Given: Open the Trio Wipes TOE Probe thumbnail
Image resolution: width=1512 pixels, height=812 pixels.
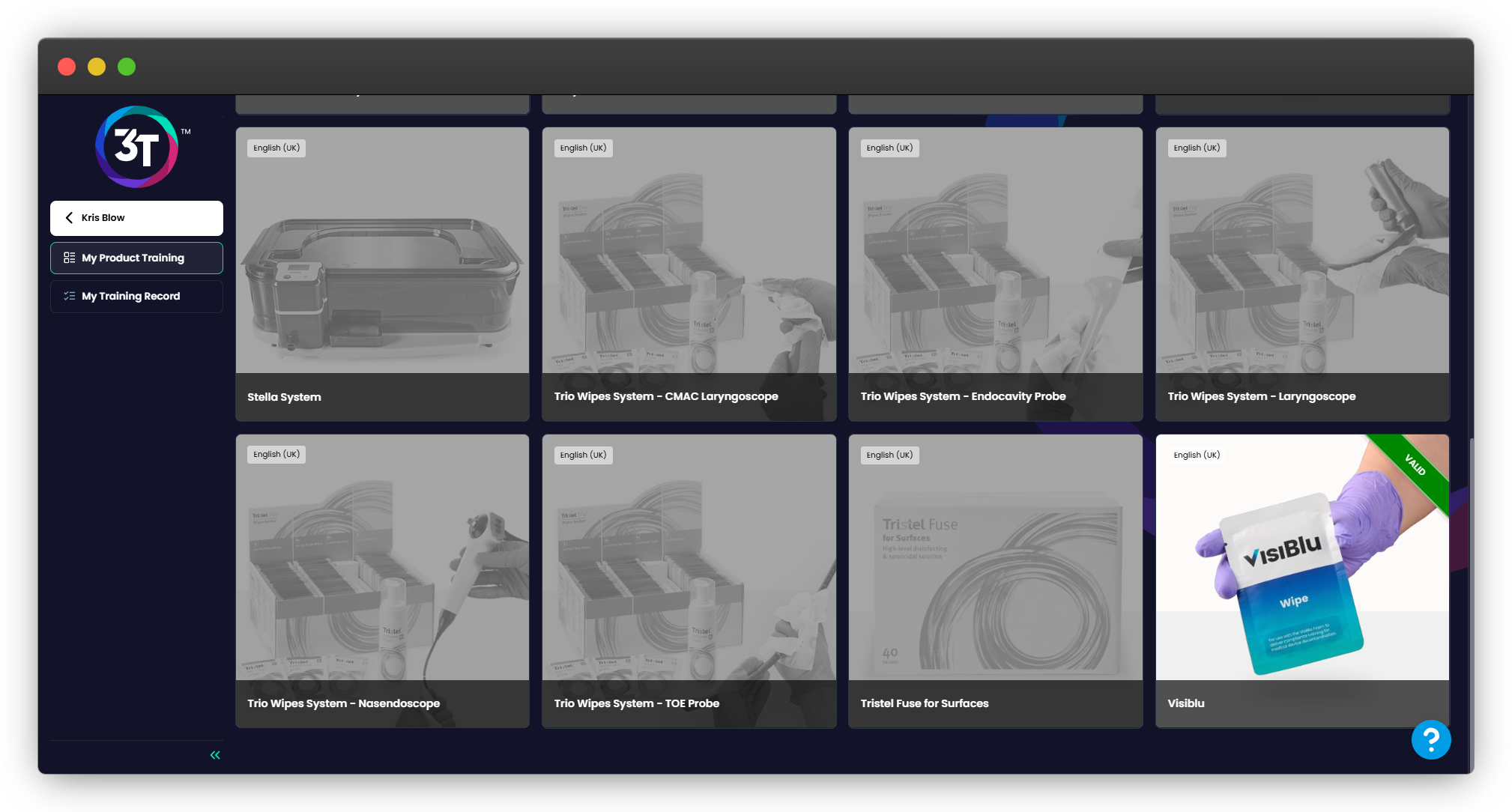Looking at the screenshot, I should [689, 557].
